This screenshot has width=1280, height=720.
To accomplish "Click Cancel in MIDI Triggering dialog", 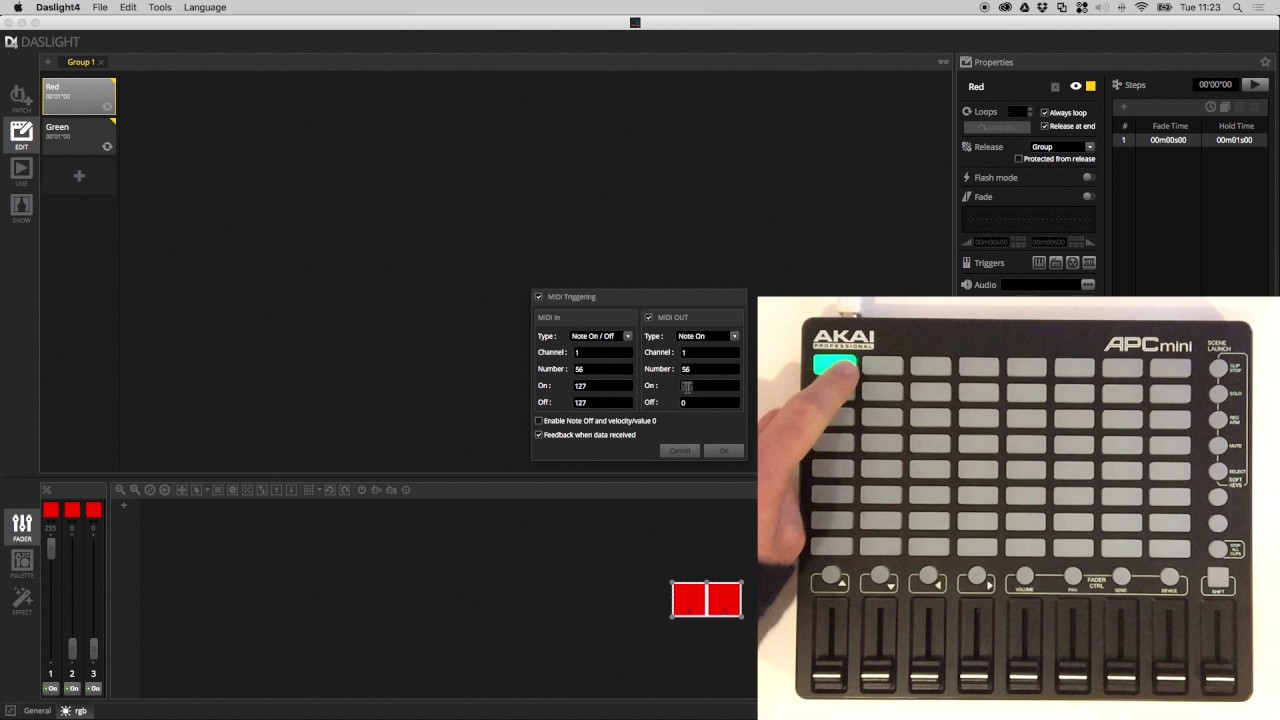I will [679, 451].
